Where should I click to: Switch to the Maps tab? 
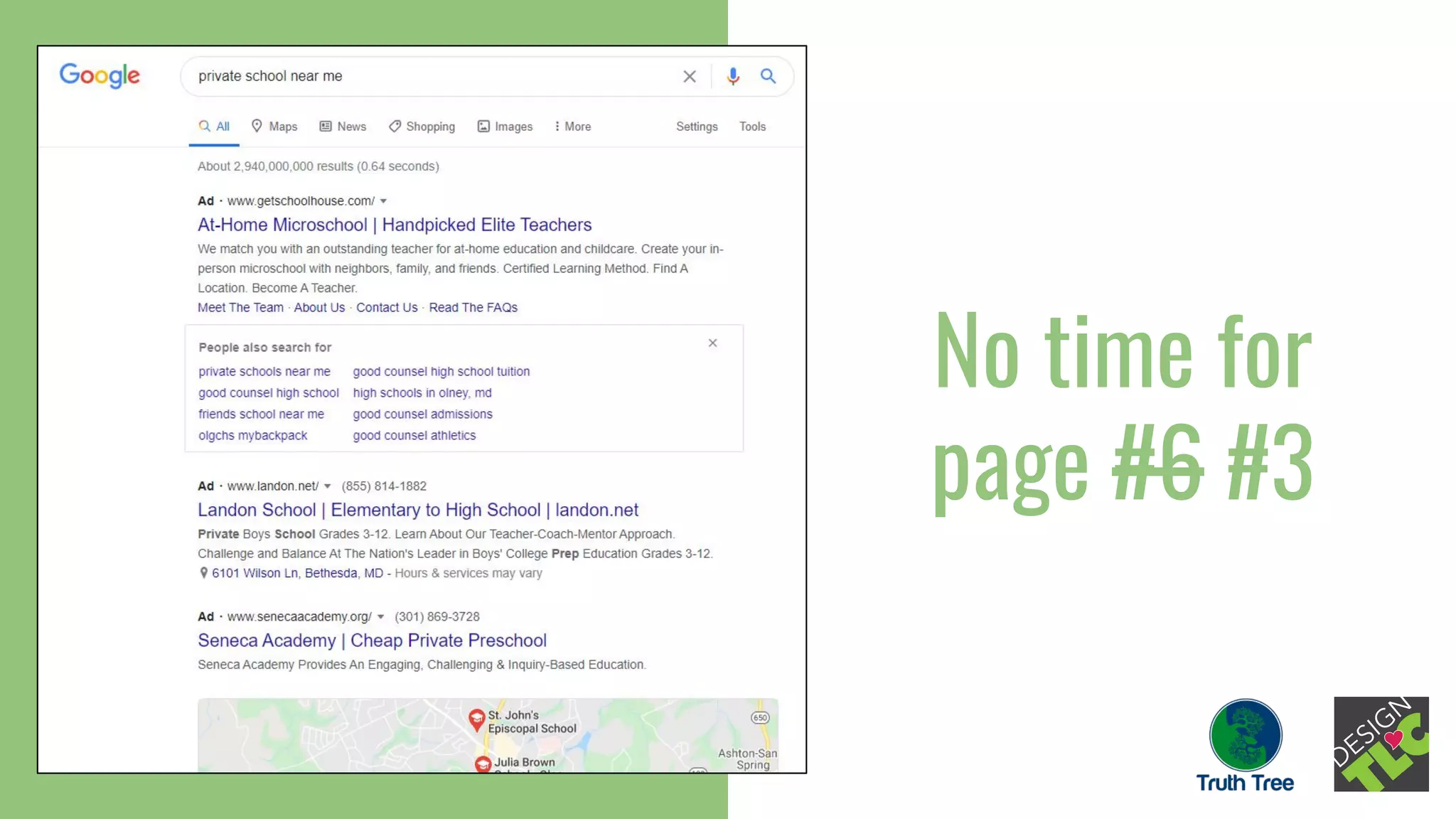pos(274,127)
